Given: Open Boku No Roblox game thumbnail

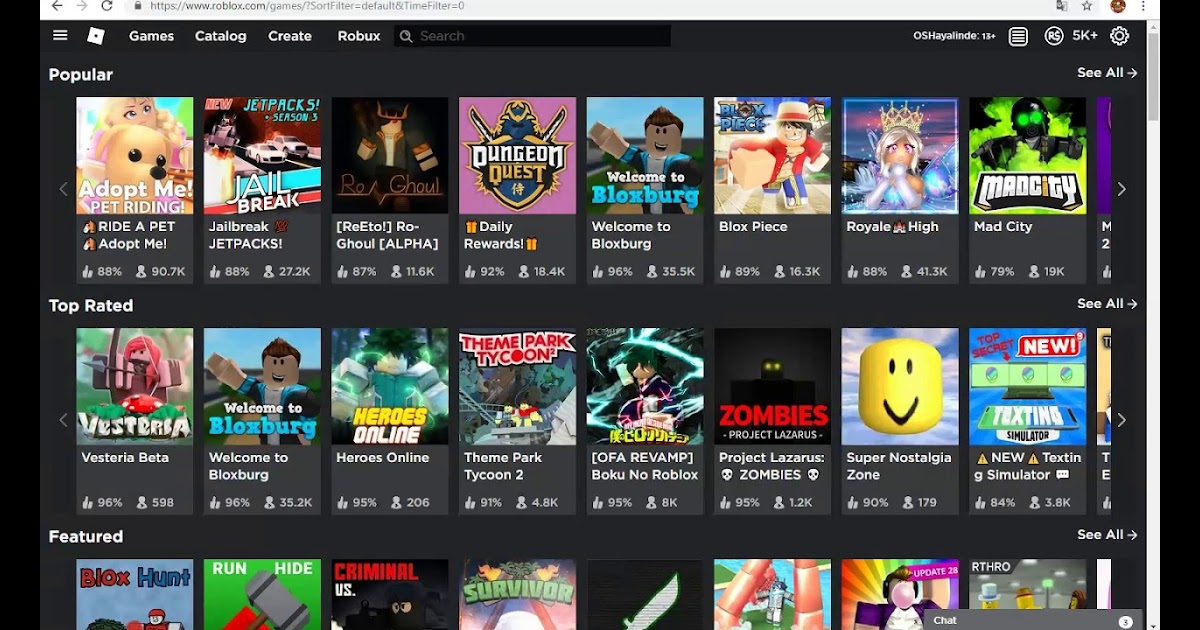Looking at the screenshot, I should pyautogui.click(x=645, y=386).
